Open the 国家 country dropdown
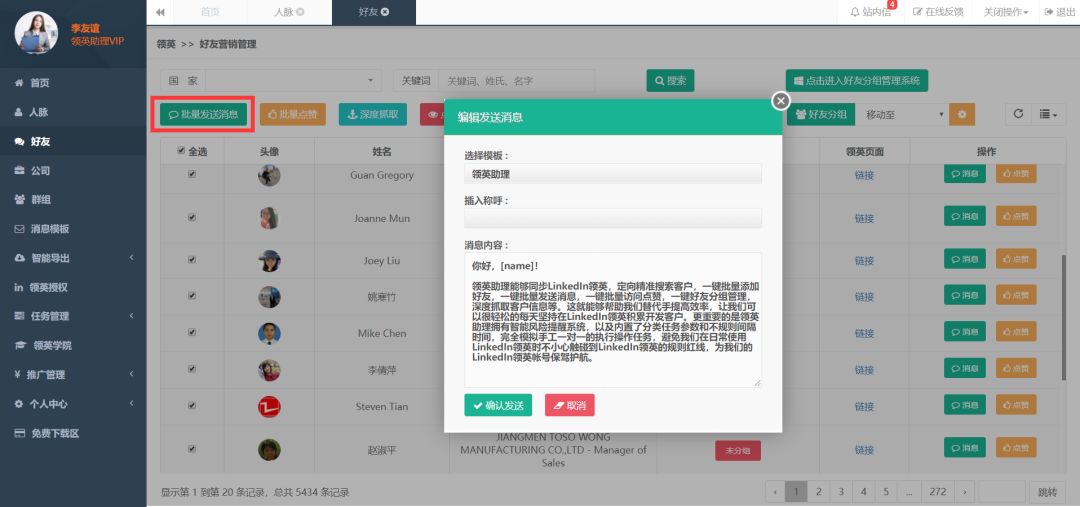 (293, 81)
